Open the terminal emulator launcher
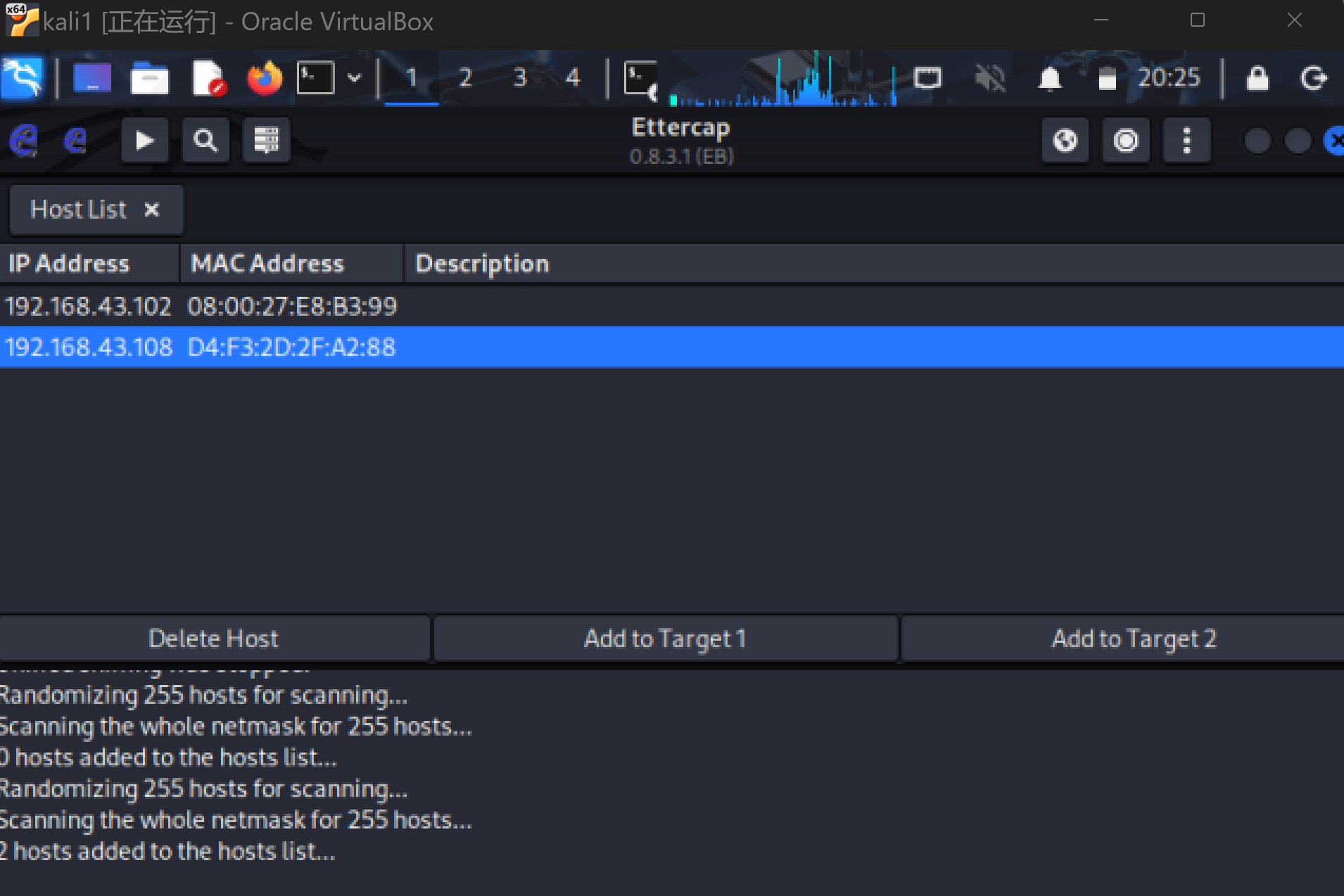Image resolution: width=1344 pixels, height=896 pixels. point(315,77)
